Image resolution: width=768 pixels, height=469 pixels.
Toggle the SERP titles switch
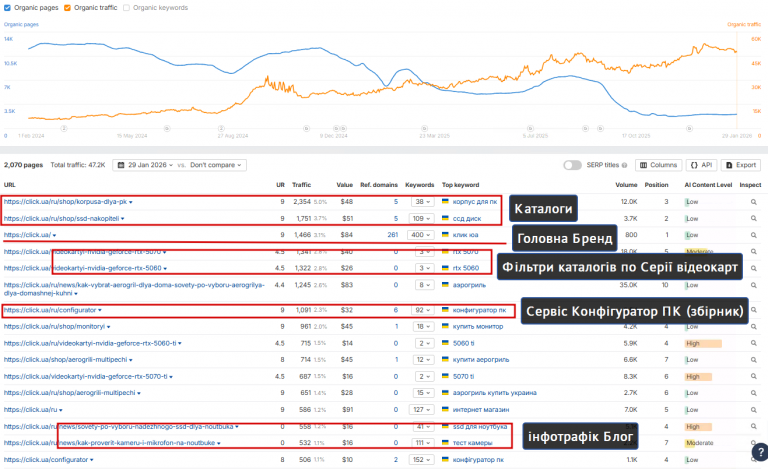click(x=572, y=165)
